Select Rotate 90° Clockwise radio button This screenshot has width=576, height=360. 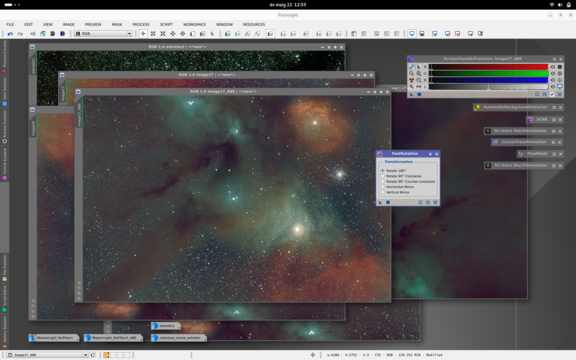point(382,176)
